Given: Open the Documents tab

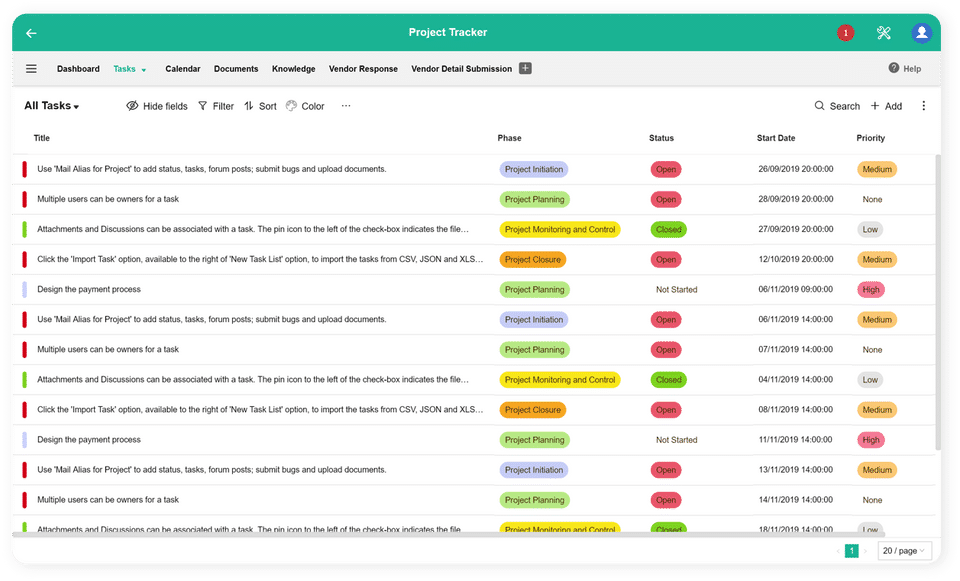Looking at the screenshot, I should 236,69.
